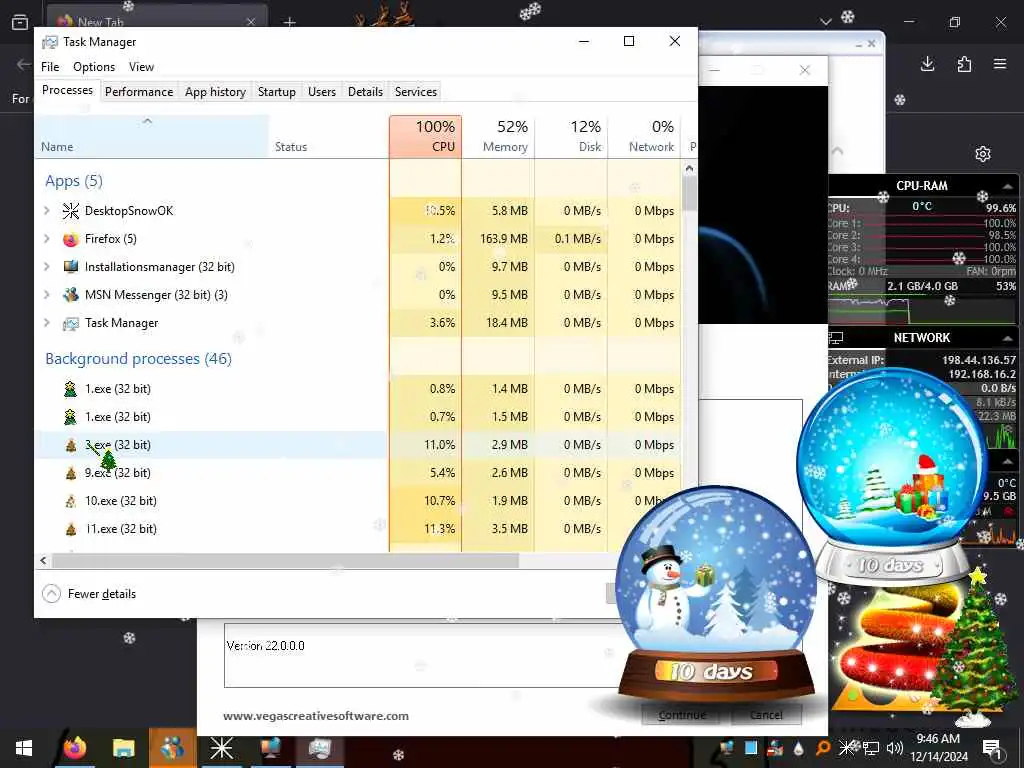This screenshot has width=1024, height=768.
Task: Switch to the App history tab
Action: [x=216, y=91]
